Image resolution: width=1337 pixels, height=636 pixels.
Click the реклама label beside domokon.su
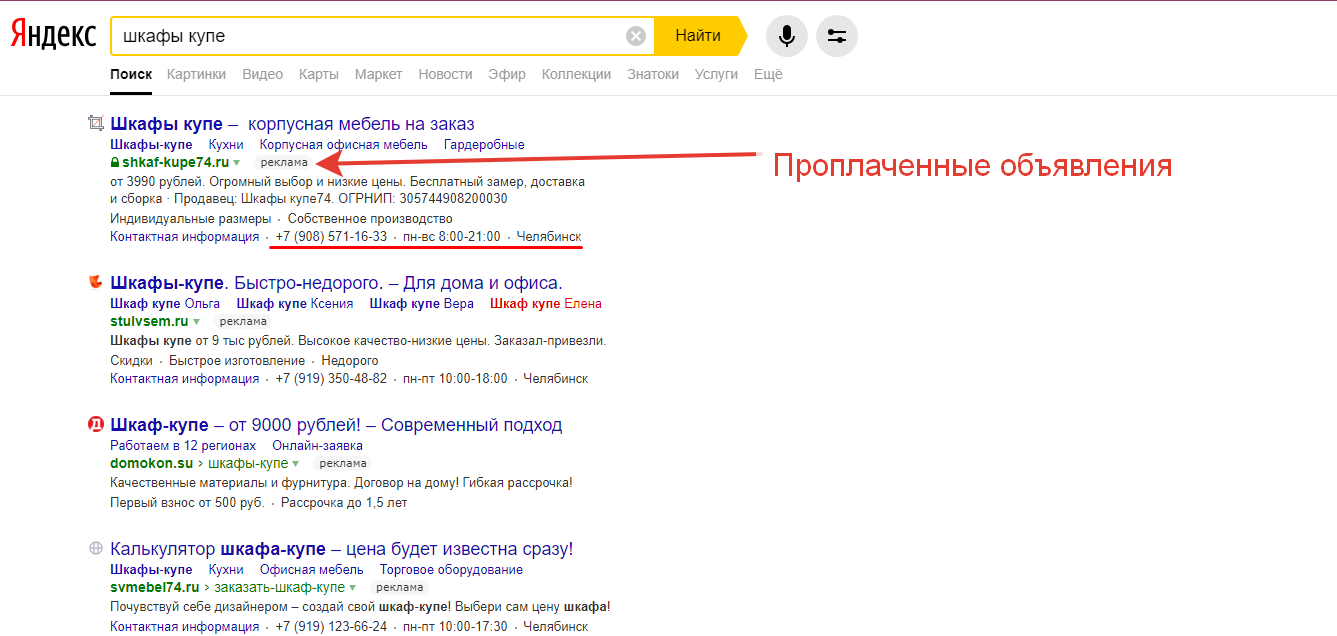tap(343, 463)
